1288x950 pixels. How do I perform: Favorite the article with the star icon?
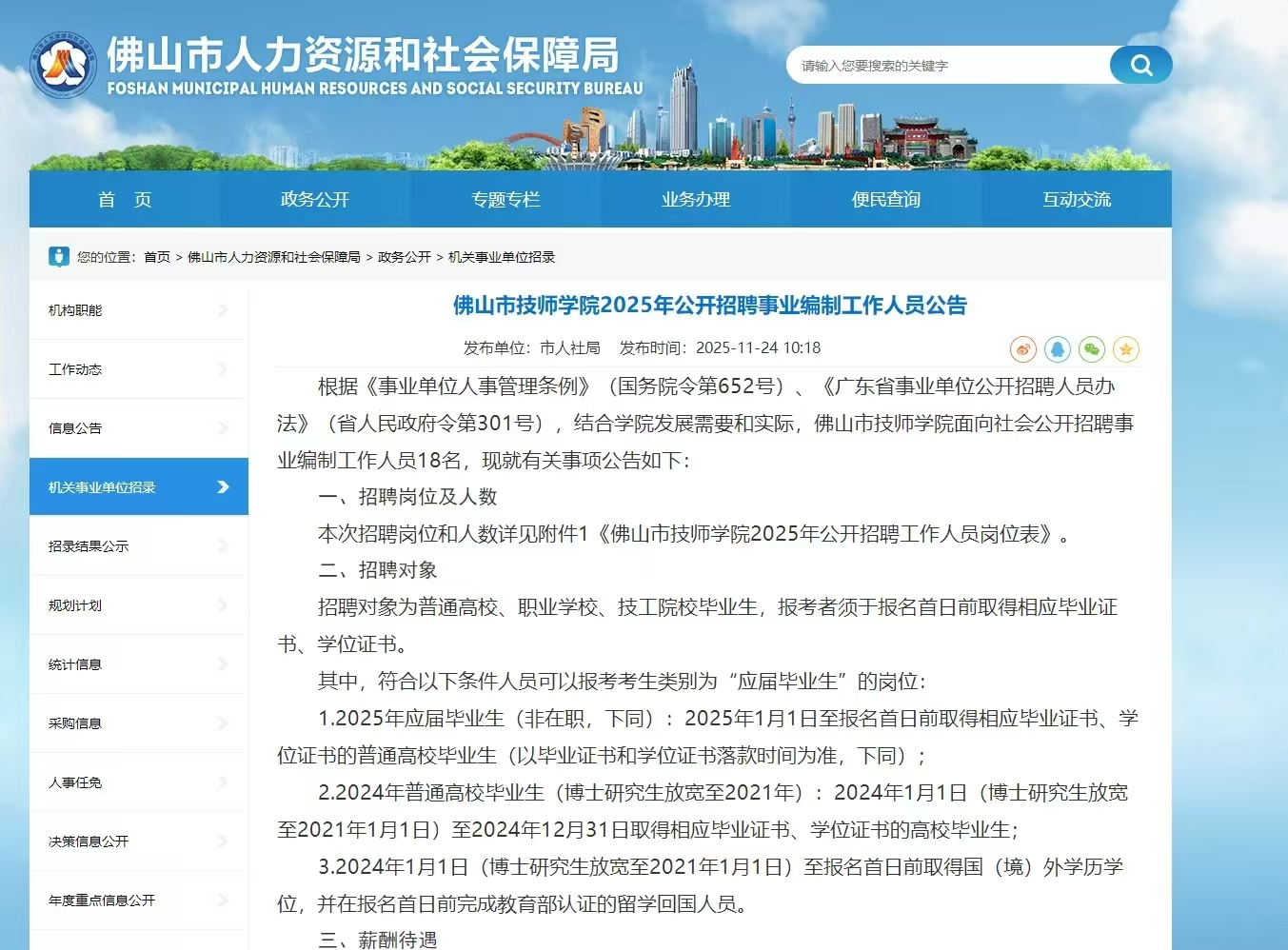point(1126,349)
